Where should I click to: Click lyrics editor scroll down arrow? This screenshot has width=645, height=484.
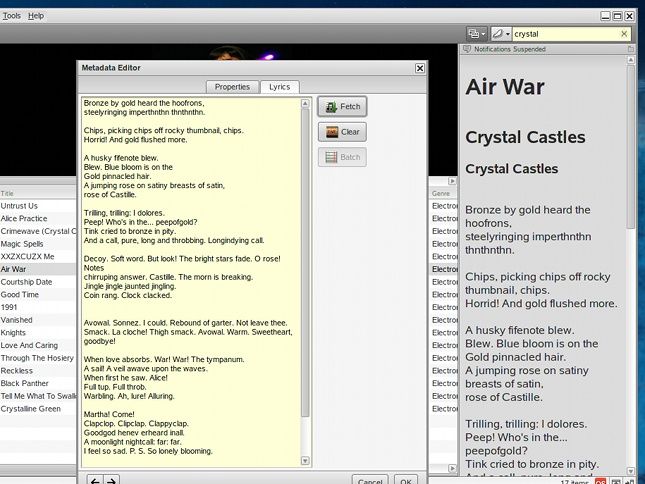tap(305, 461)
